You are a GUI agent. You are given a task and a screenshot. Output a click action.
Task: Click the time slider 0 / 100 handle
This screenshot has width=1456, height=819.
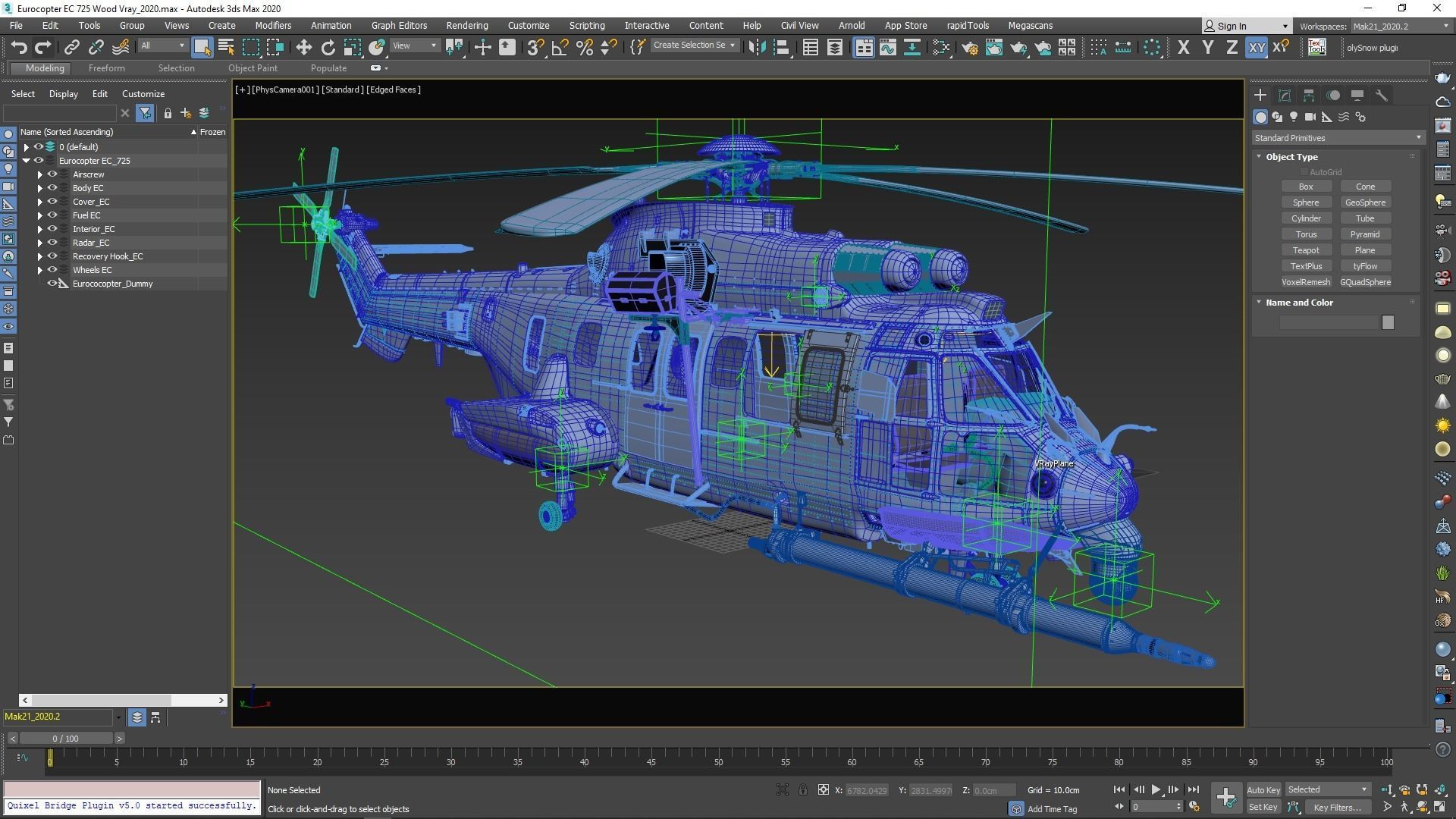(66, 738)
